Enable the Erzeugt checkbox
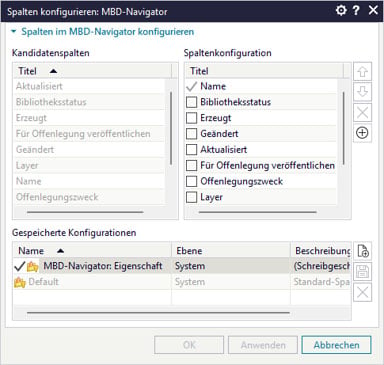The height and width of the screenshot is (365, 384). 191,118
